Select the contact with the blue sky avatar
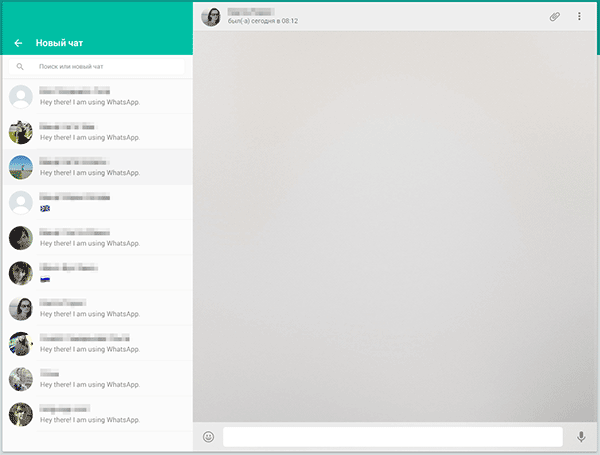Screen dimensions: 600x455 click(98, 167)
